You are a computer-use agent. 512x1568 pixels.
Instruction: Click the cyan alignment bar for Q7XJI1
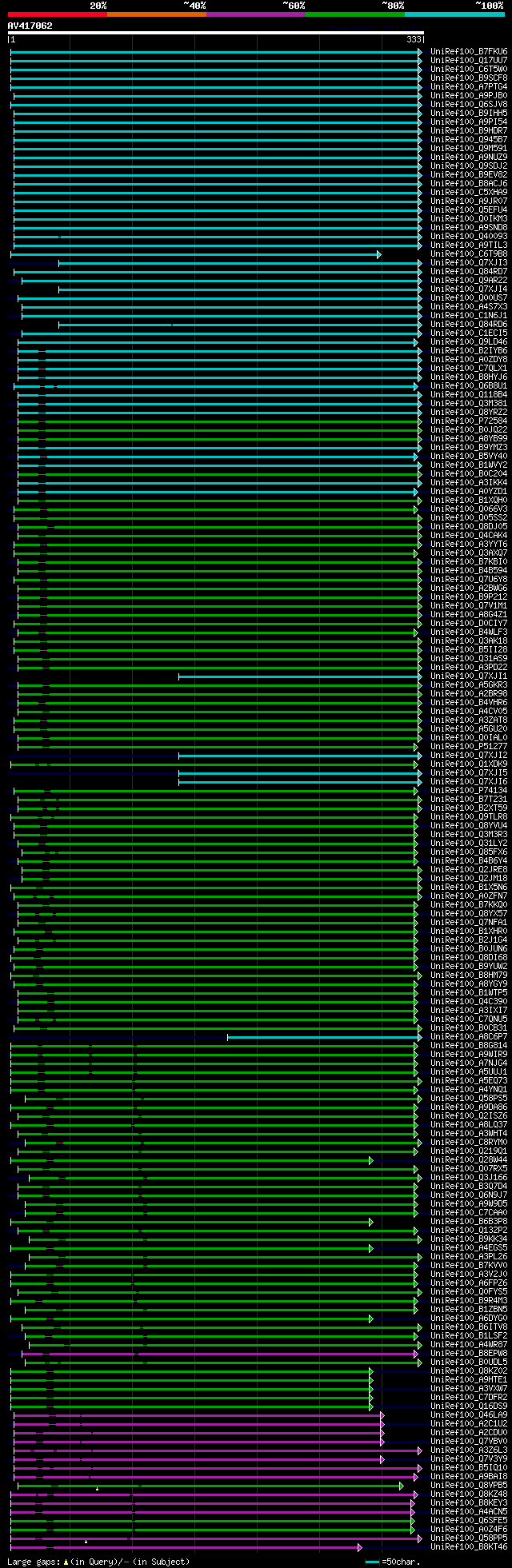(300, 676)
